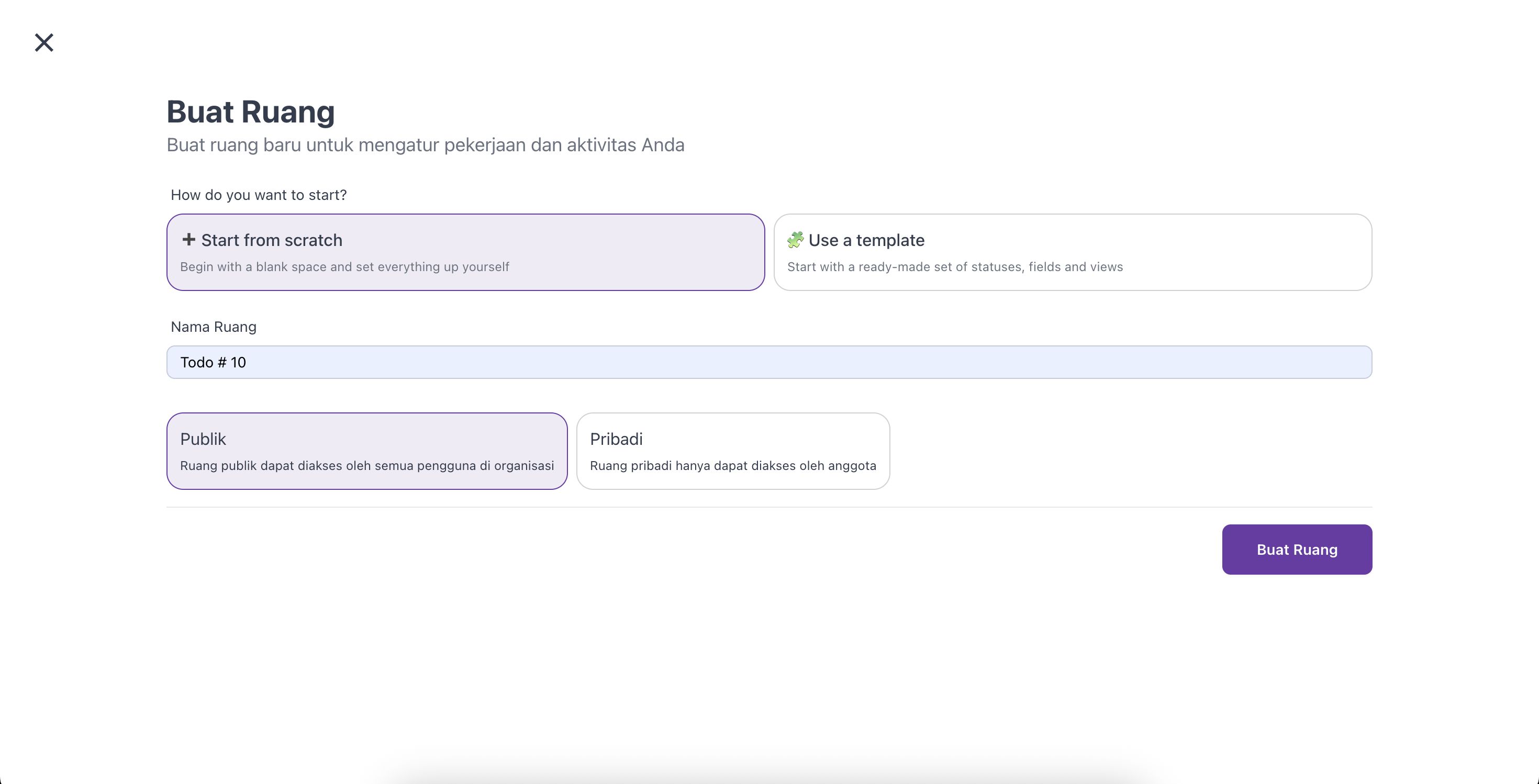This screenshot has width=1539, height=784.
Task: Click the "How do you want to start?" label
Action: pos(259,195)
